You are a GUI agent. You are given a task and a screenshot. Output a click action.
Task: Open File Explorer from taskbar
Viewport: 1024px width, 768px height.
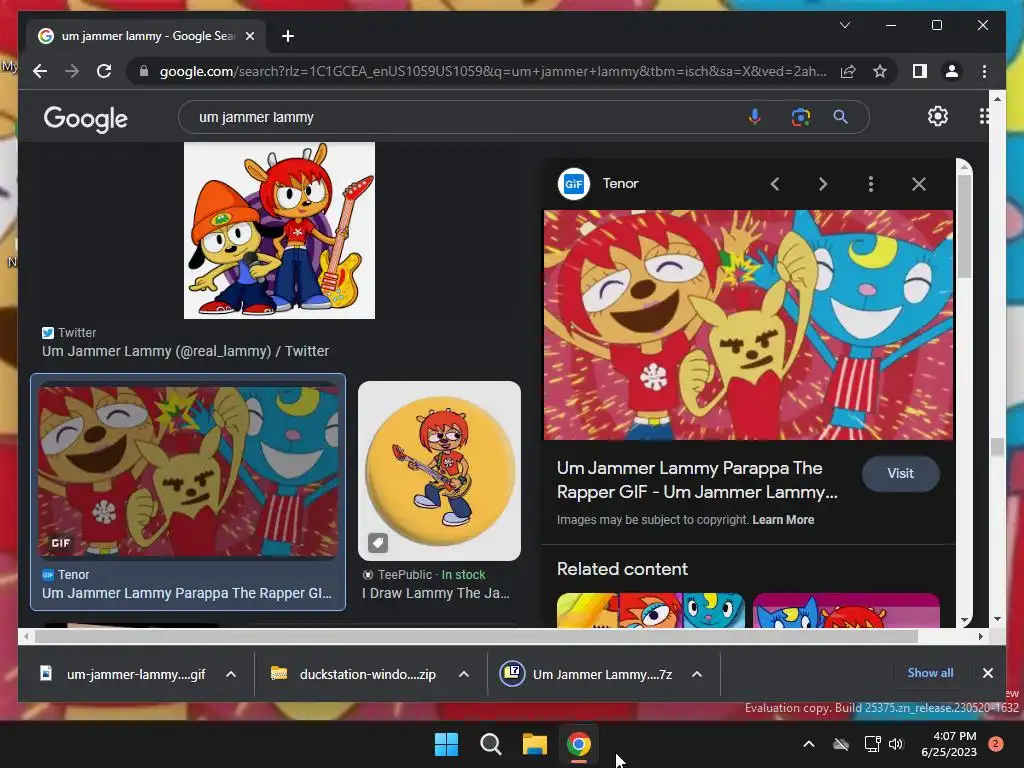click(x=534, y=744)
